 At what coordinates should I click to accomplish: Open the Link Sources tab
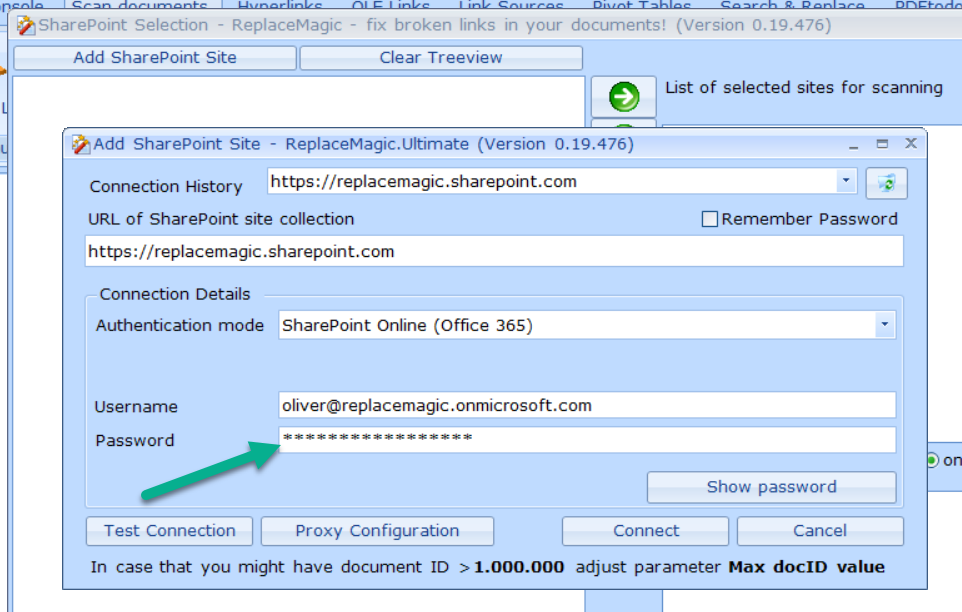511,5
